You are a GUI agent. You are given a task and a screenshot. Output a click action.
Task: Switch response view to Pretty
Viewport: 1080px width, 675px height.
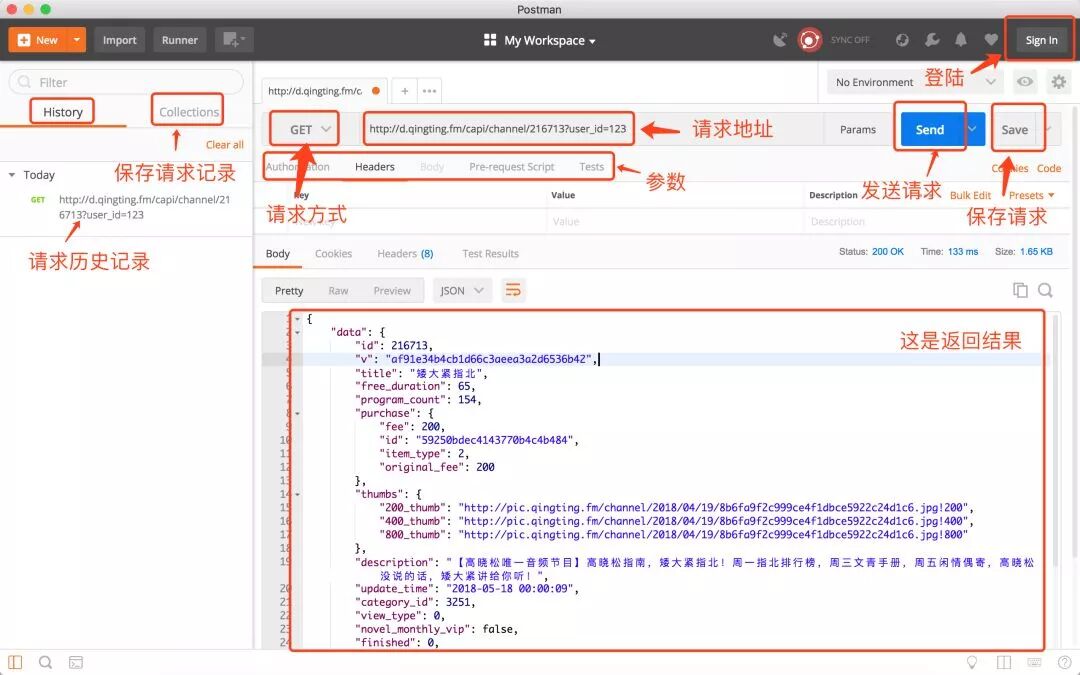point(289,291)
